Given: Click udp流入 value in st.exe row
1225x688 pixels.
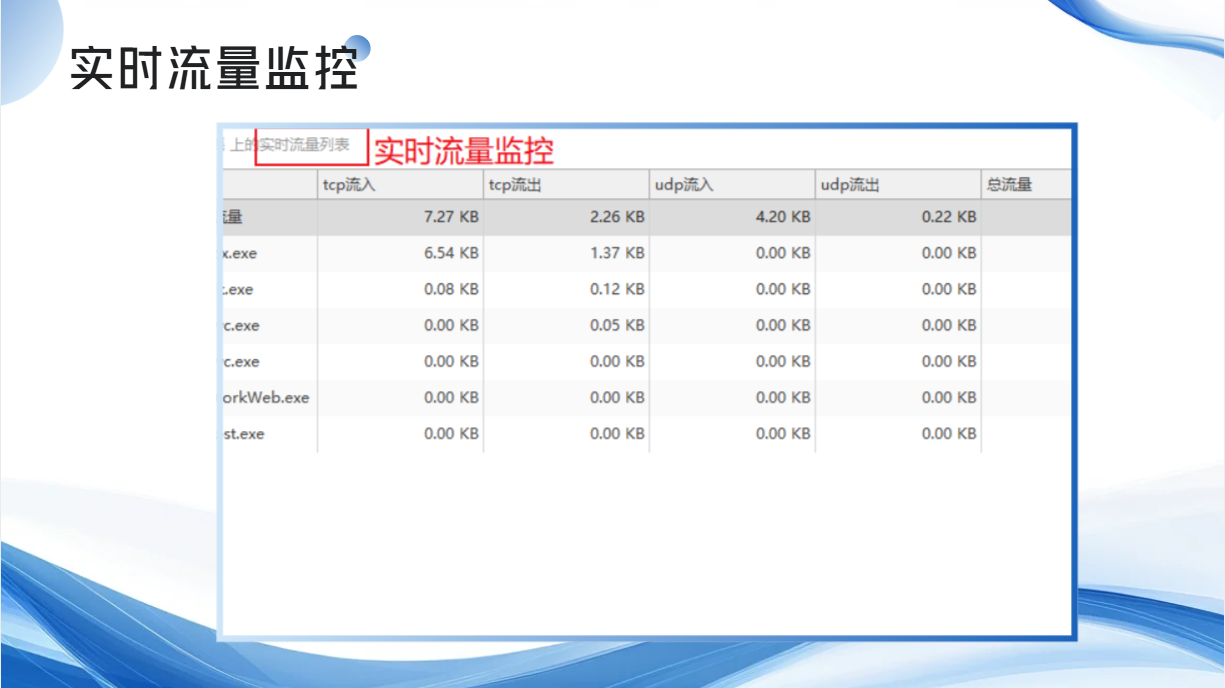Looking at the screenshot, I should click(783, 433).
